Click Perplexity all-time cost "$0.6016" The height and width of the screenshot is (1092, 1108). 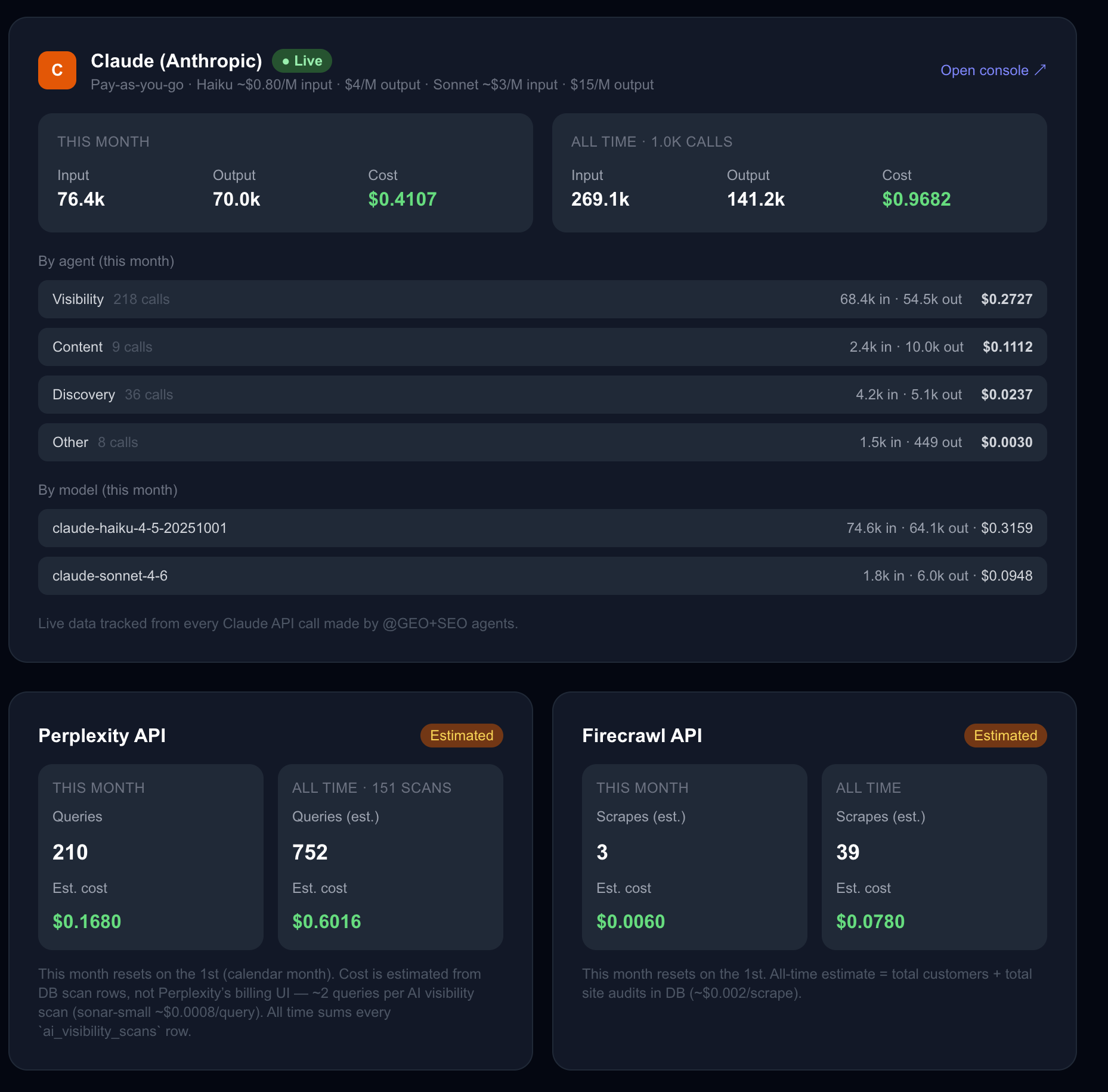(327, 922)
